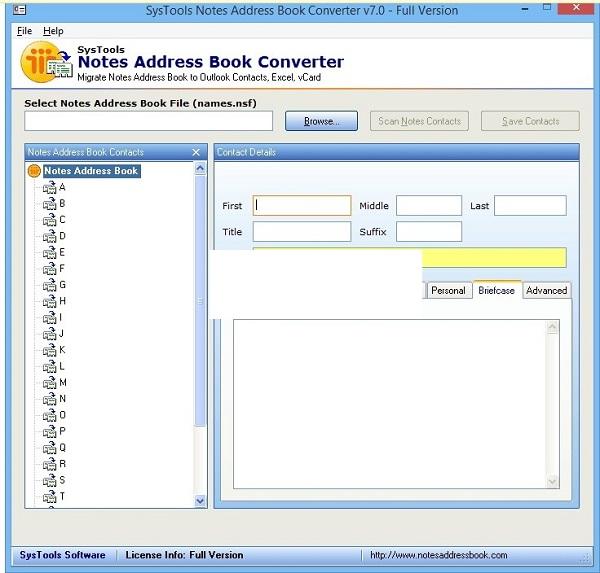Click the Suffix field
The image size is (600, 573).
(x=429, y=232)
